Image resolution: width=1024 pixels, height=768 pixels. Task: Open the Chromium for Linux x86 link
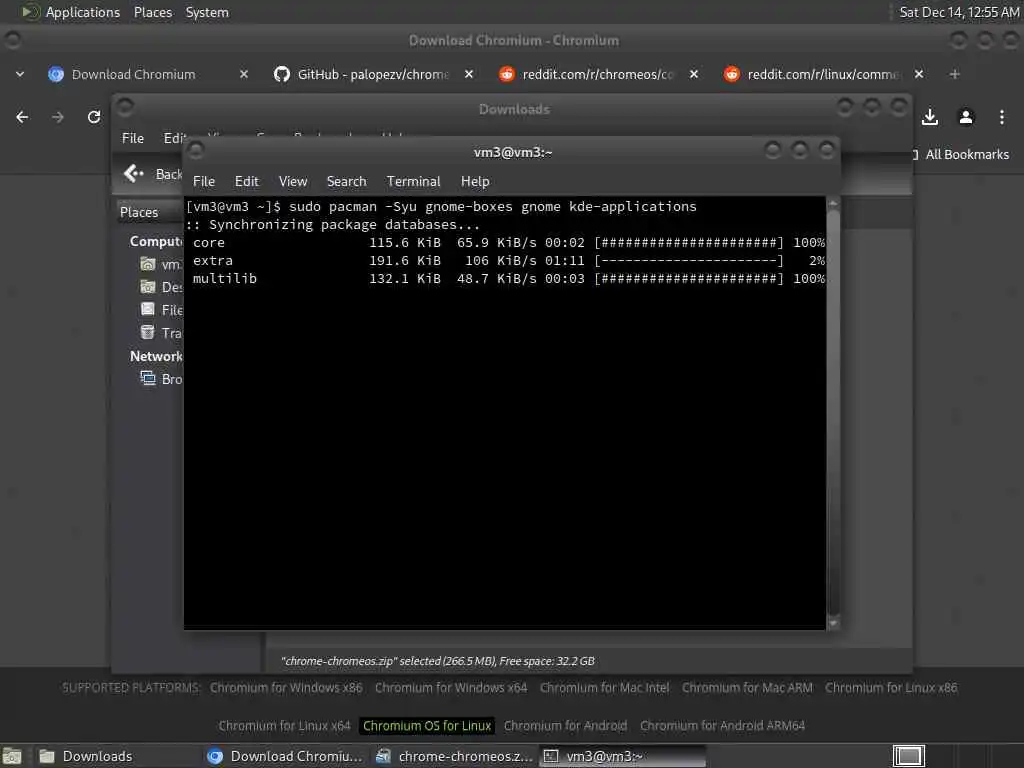pyautogui.click(x=891, y=688)
